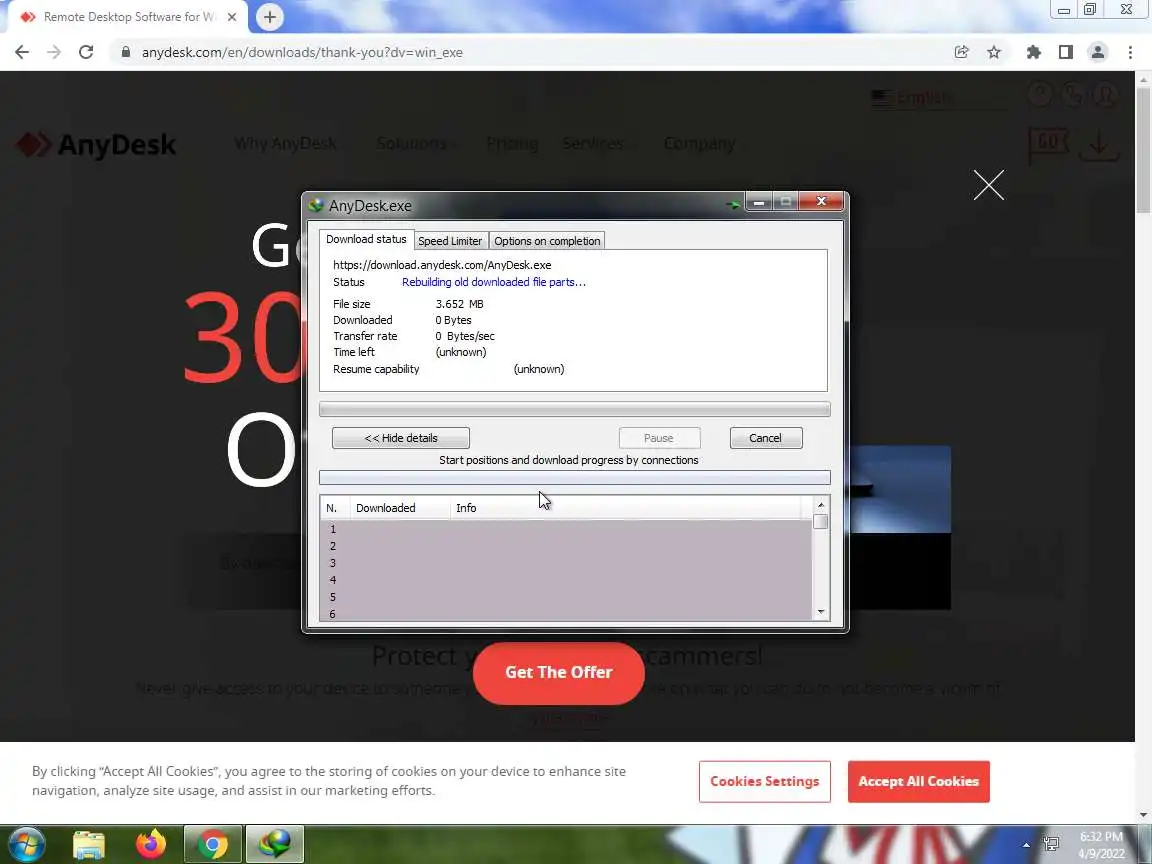Click the green arrow icon in the AnyDesk.exe title bar
The width and height of the screenshot is (1152, 864).
(732, 205)
